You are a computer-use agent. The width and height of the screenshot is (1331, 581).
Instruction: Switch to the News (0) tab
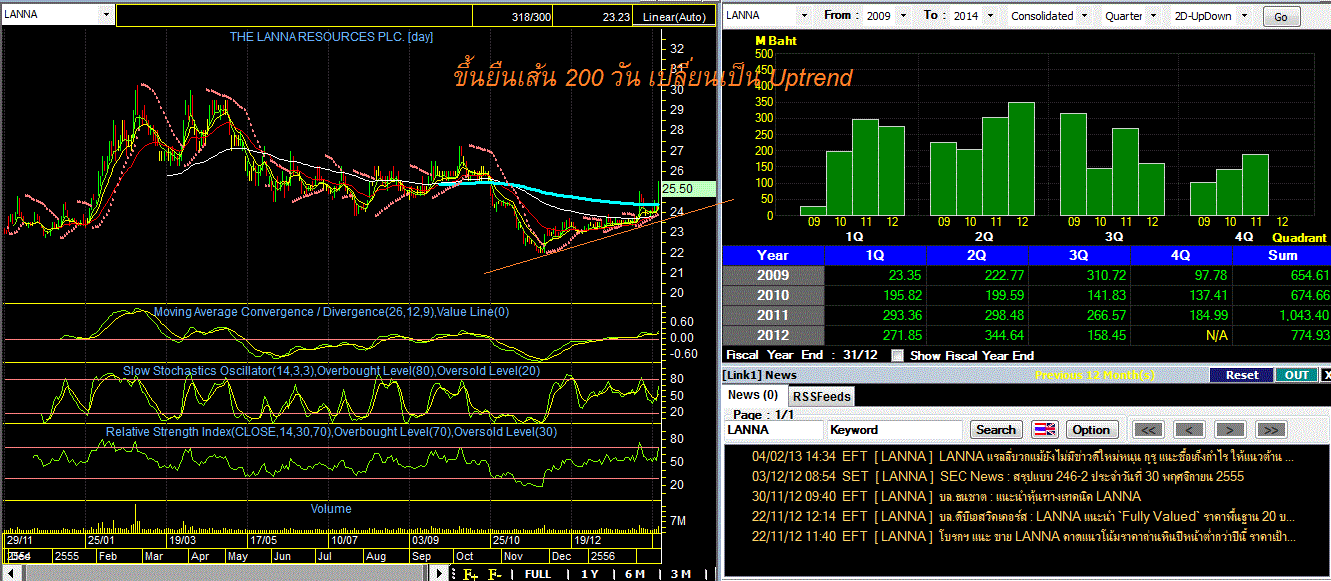[753, 396]
